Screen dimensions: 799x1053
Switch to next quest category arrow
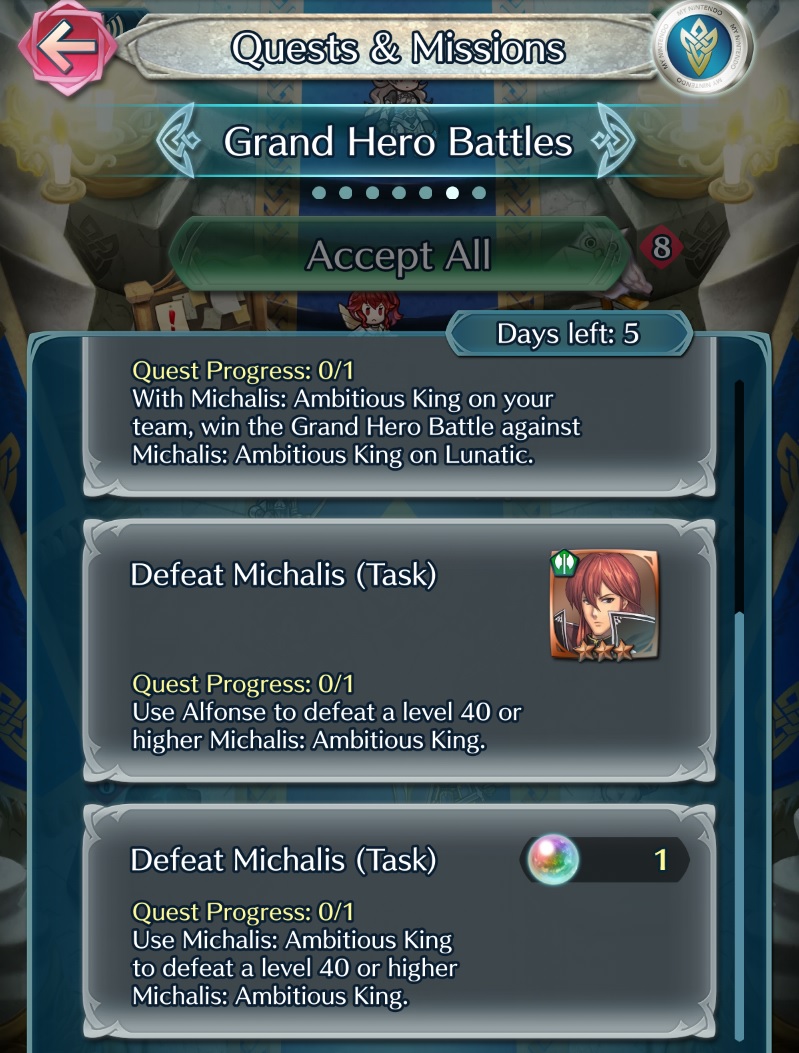coord(613,141)
